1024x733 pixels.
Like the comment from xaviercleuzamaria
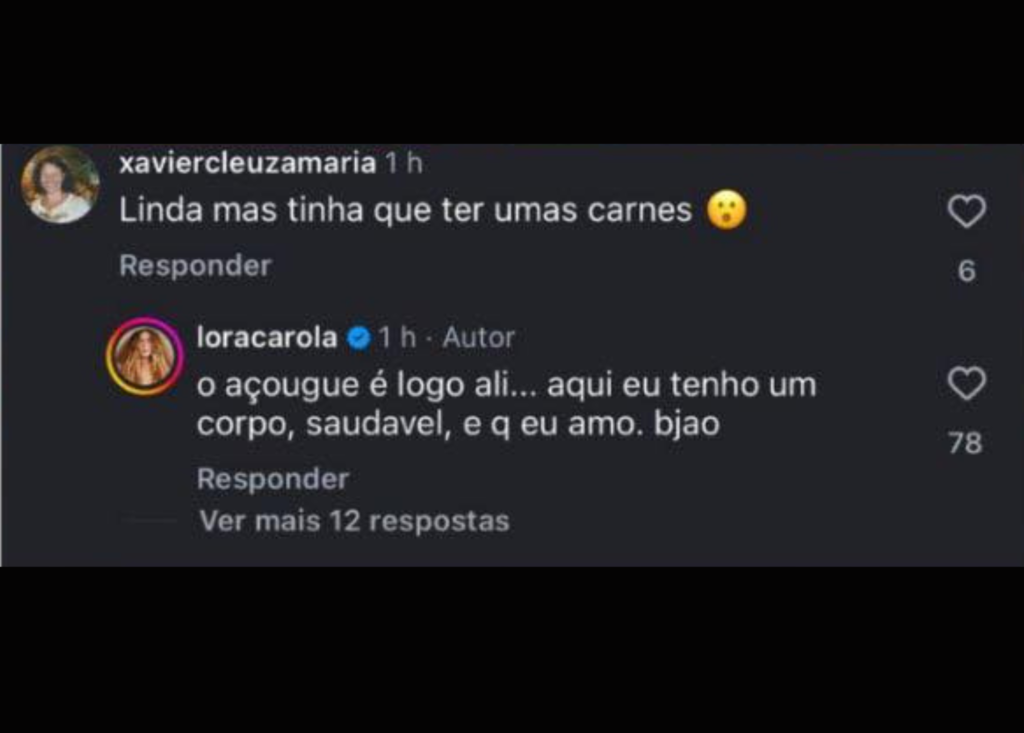(967, 211)
